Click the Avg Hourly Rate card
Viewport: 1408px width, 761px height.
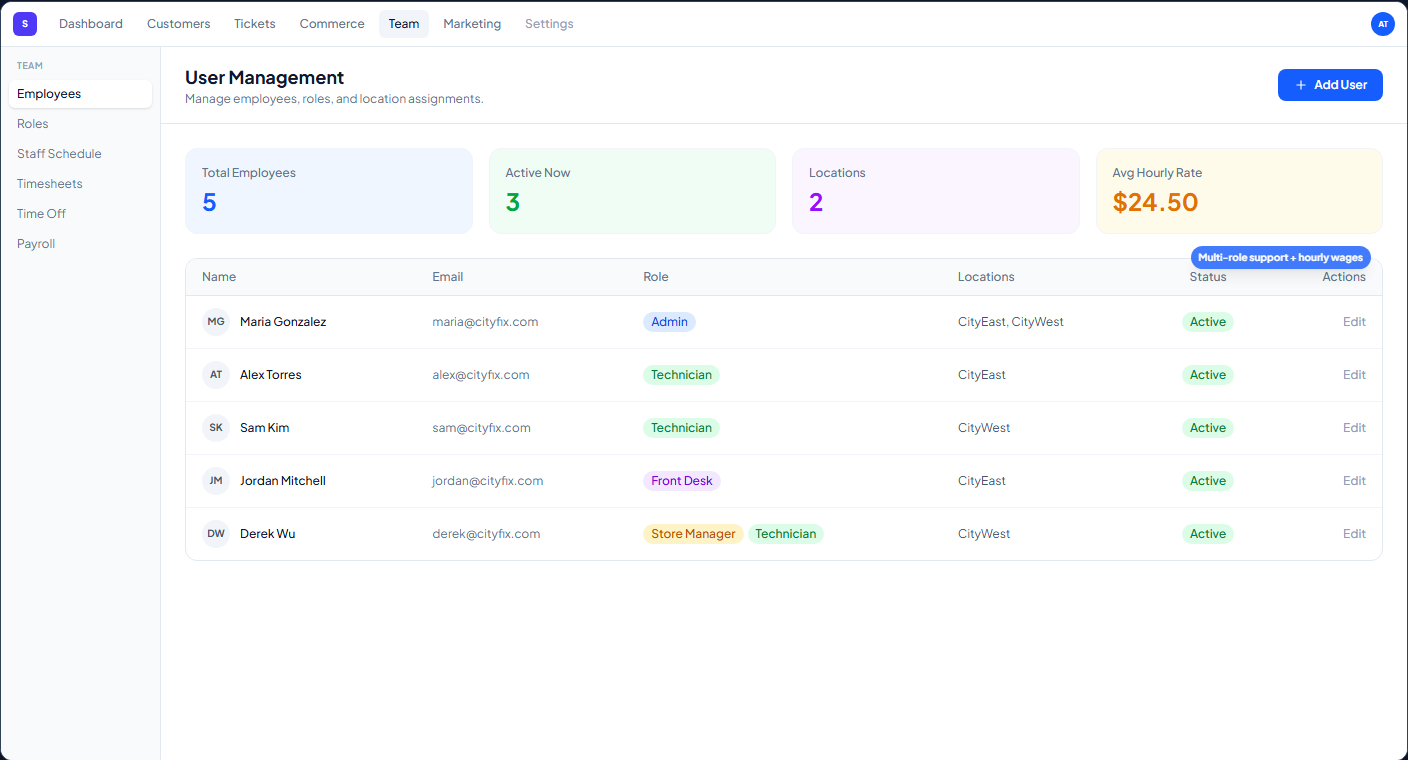pyautogui.click(x=1239, y=191)
